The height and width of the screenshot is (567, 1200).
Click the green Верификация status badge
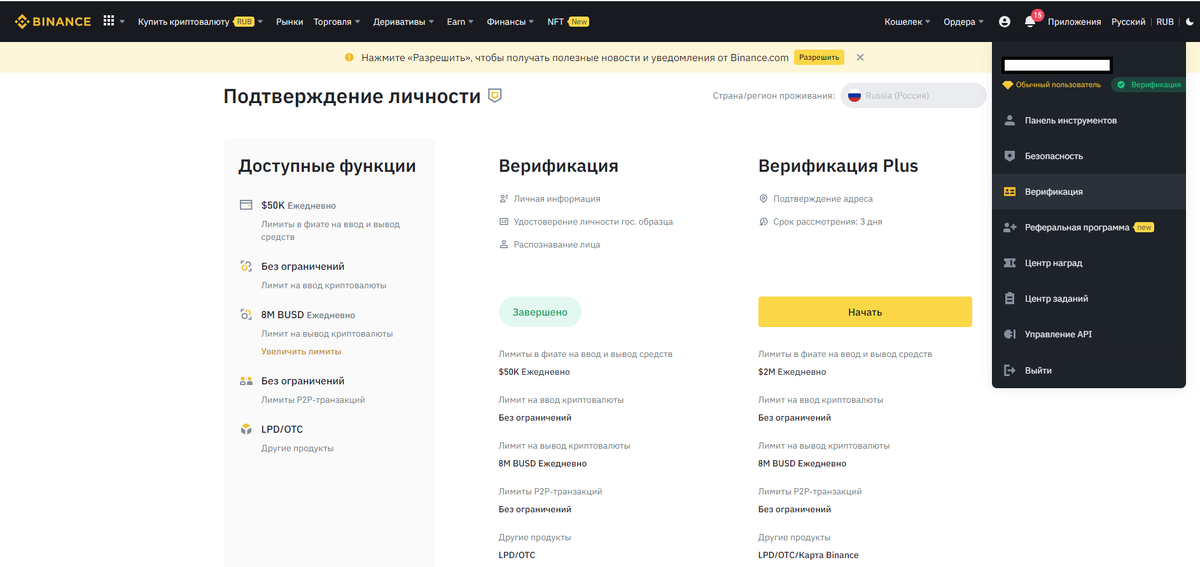pyautogui.click(x=1149, y=85)
